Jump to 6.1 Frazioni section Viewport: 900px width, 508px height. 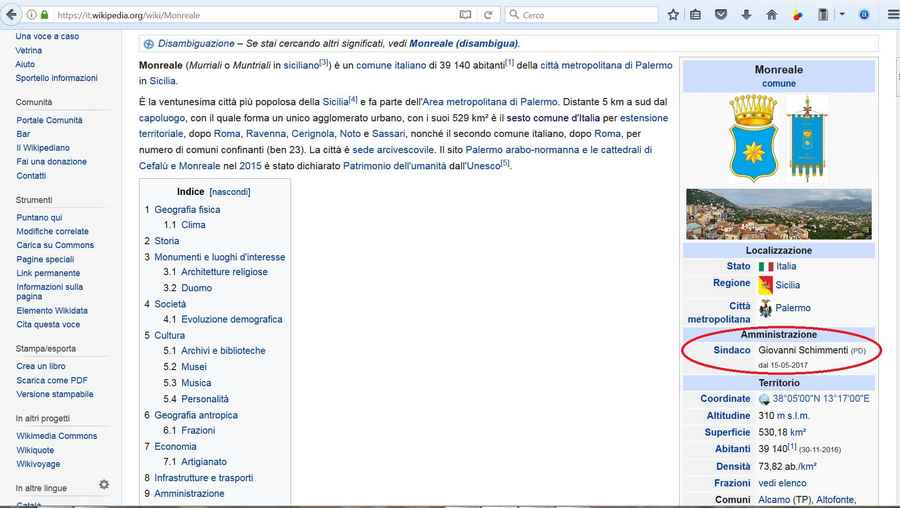pyautogui.click(x=189, y=431)
